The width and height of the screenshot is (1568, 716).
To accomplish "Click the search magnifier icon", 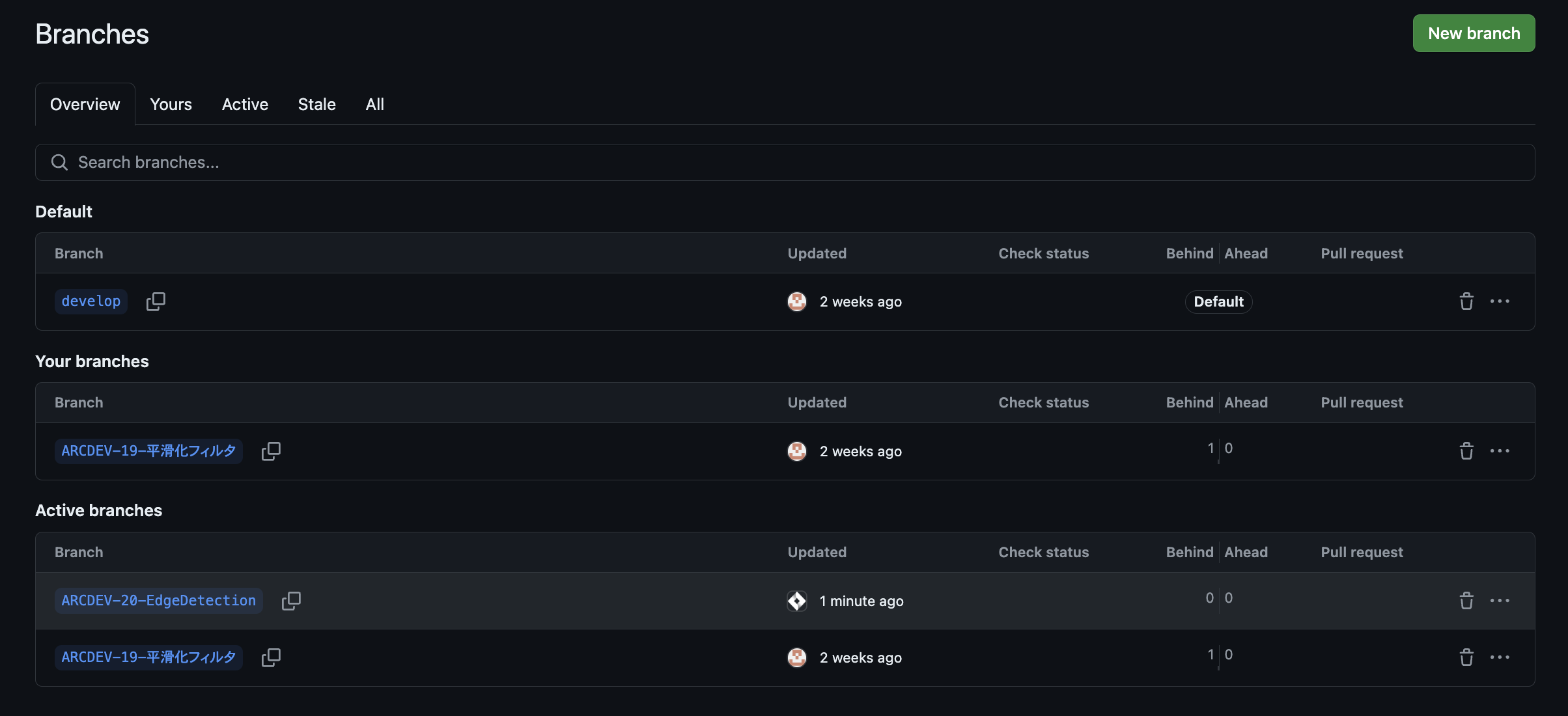I will (59, 162).
